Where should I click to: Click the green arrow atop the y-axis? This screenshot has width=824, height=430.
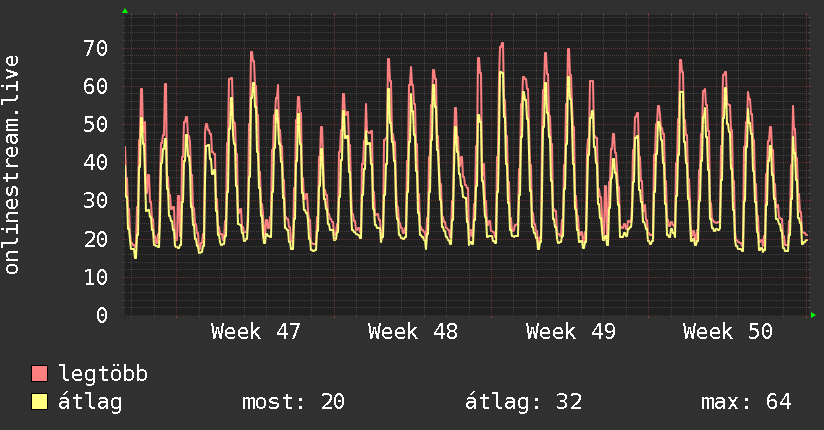(125, 11)
